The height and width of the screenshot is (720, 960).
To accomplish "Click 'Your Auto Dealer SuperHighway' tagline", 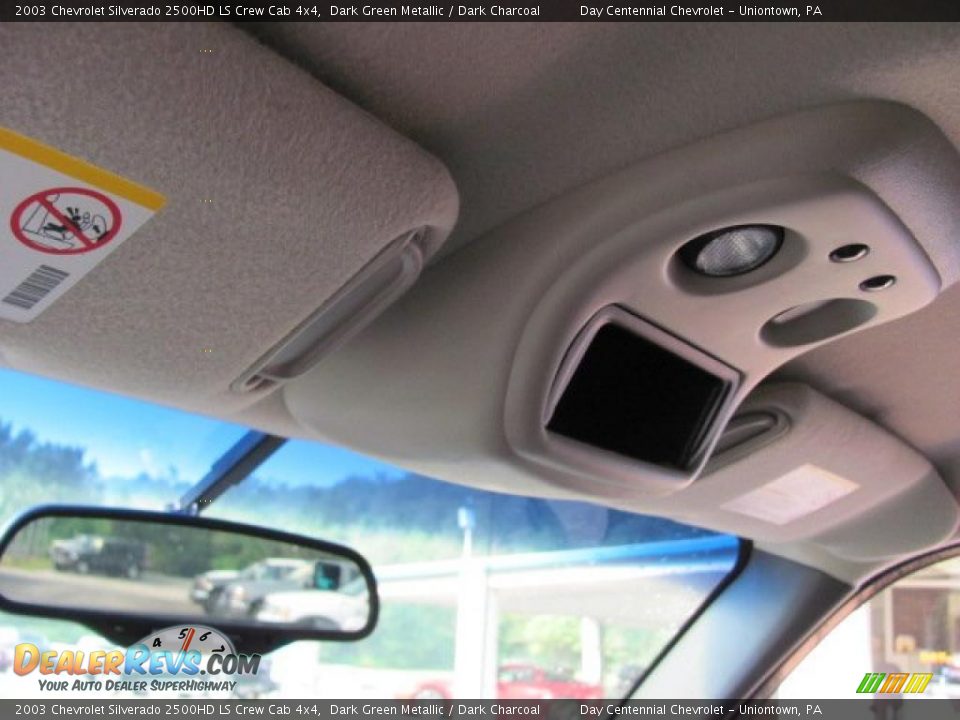I will 137,685.
